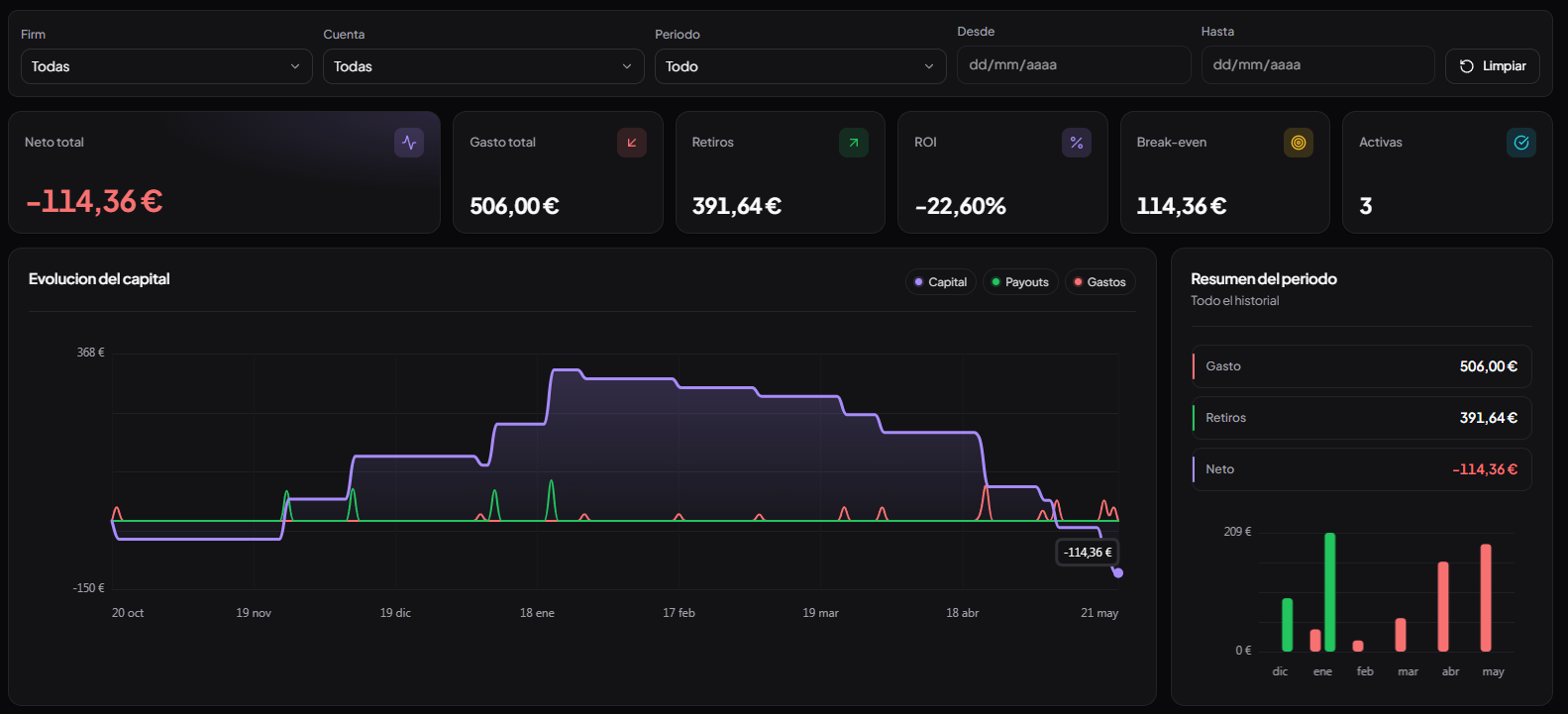Click the green arrow icon on Retiros card

pos(854,143)
